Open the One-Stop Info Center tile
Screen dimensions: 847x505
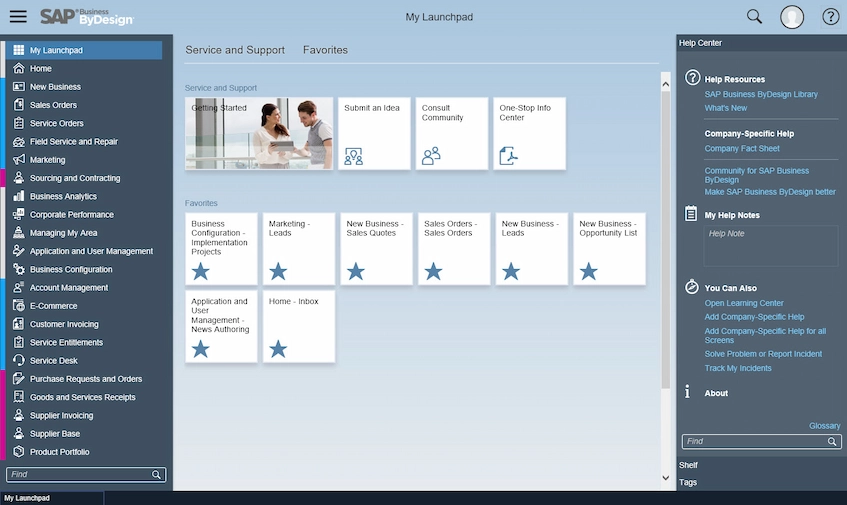[529, 133]
